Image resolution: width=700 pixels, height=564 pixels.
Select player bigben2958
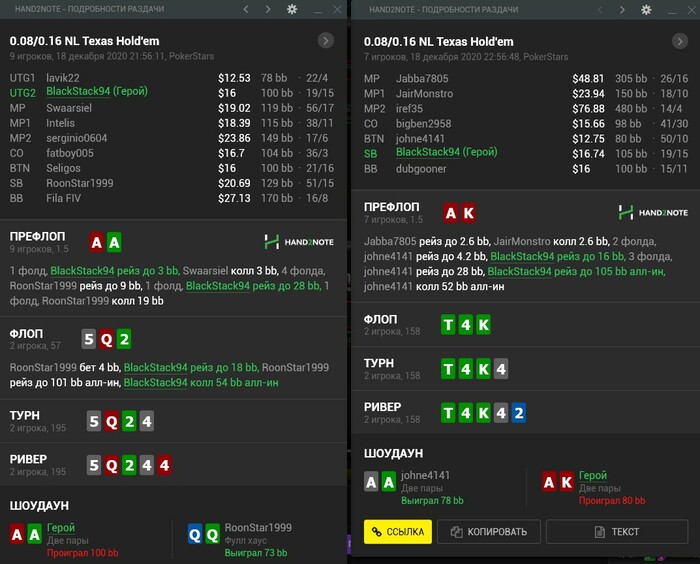click(x=423, y=124)
